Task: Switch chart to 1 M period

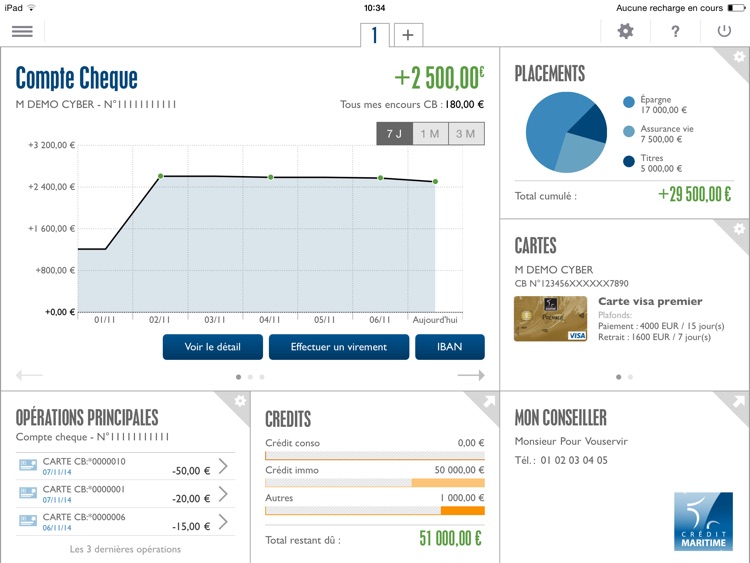Action: click(x=430, y=133)
